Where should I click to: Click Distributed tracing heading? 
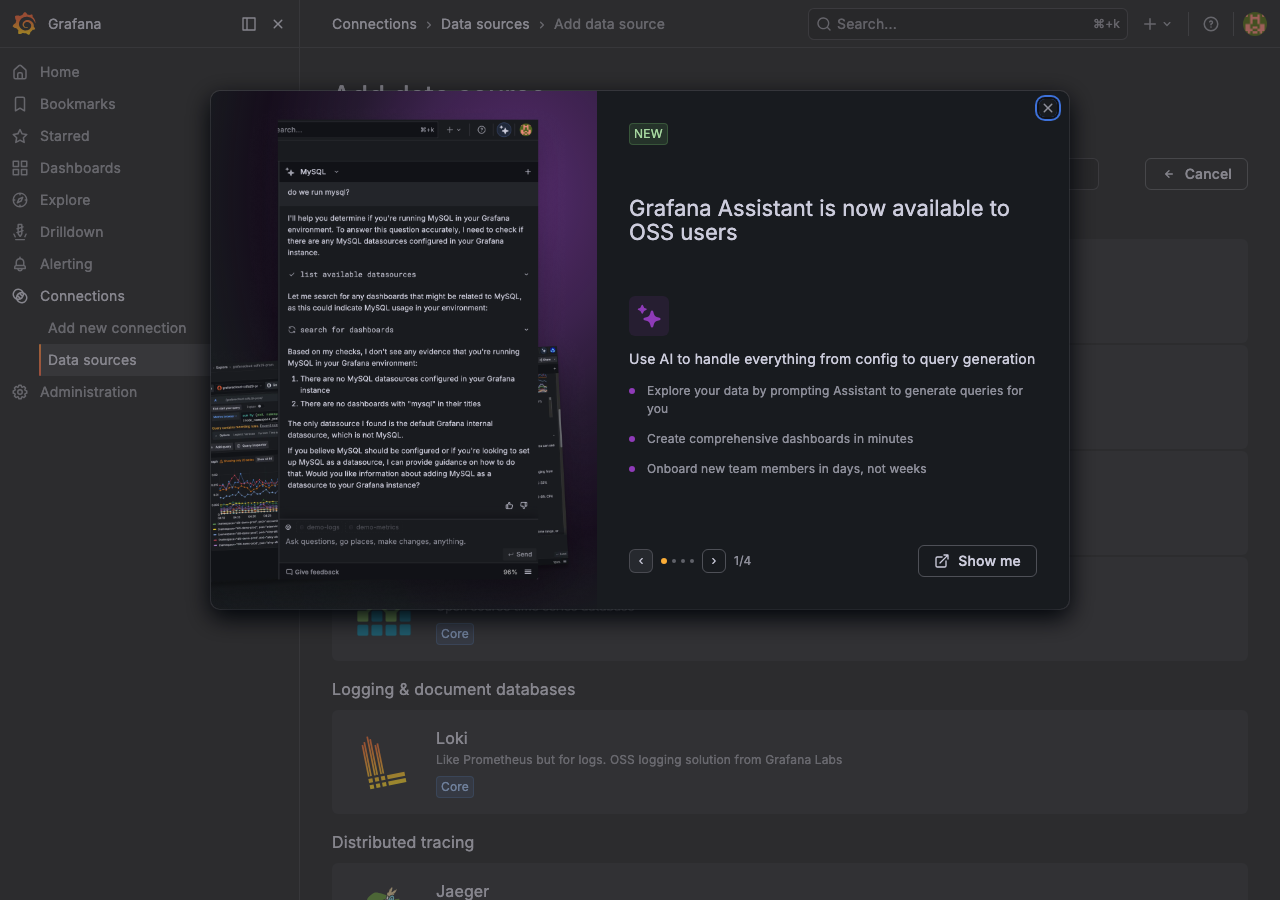403,842
